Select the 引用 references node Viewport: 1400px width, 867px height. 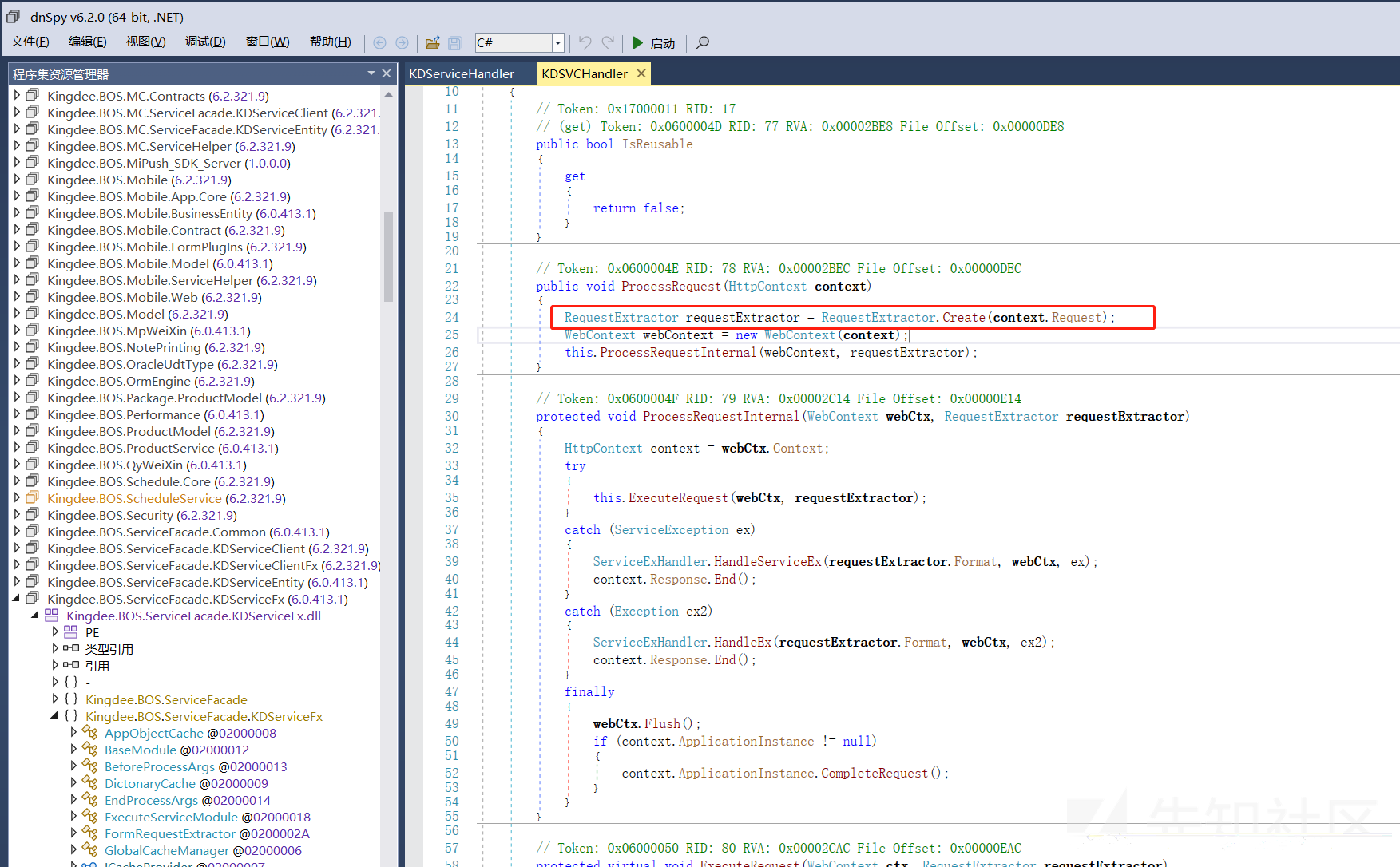click(x=97, y=666)
